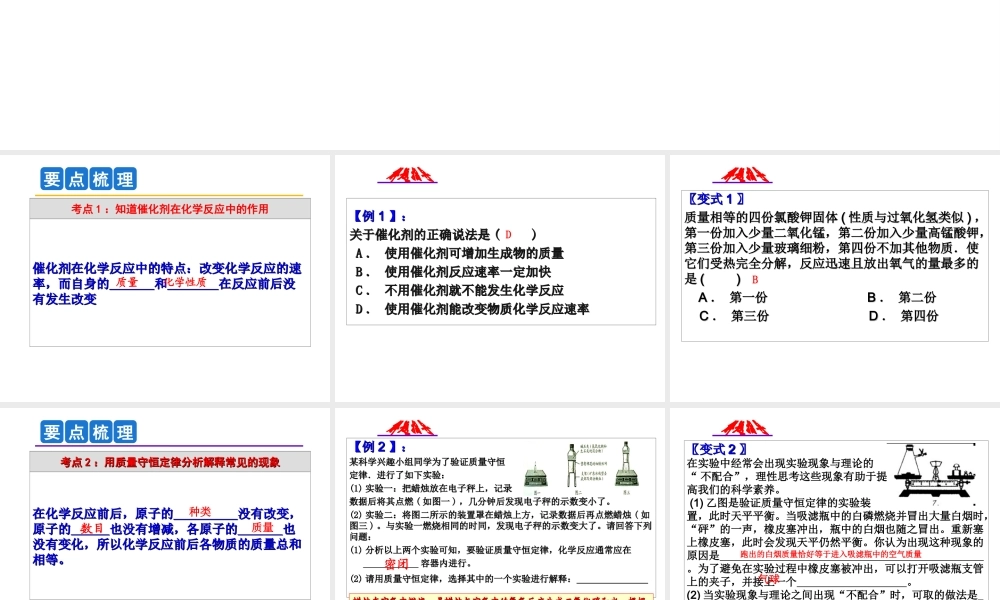1000x600 pixels.
Task: Click the electronic scale apparatus image in 例2
Action: tap(580, 468)
